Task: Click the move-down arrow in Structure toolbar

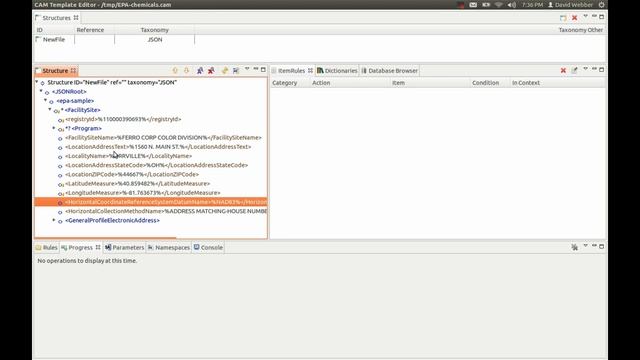Action: pyautogui.click(x=187, y=71)
